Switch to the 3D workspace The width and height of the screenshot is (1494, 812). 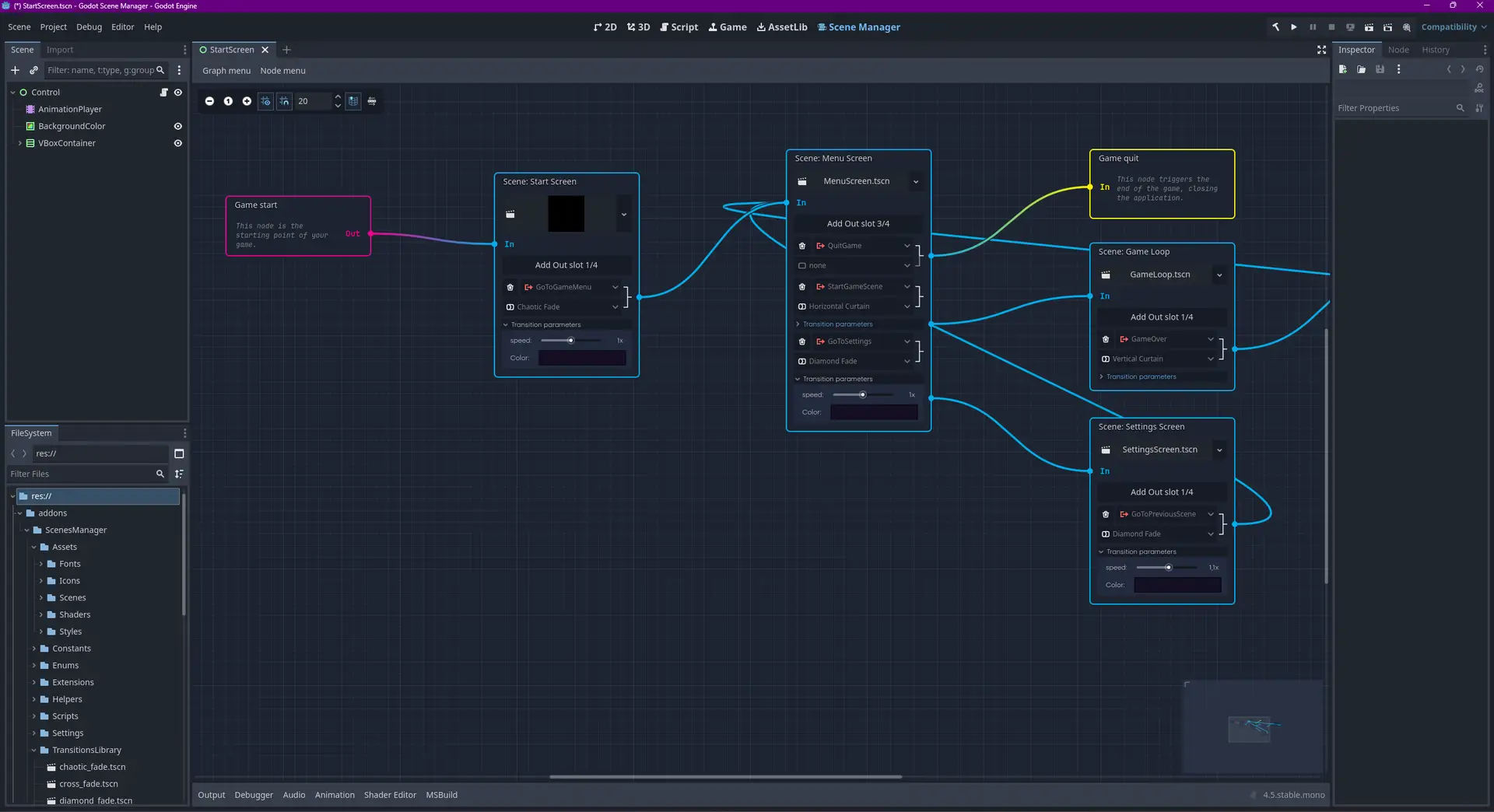638,26
